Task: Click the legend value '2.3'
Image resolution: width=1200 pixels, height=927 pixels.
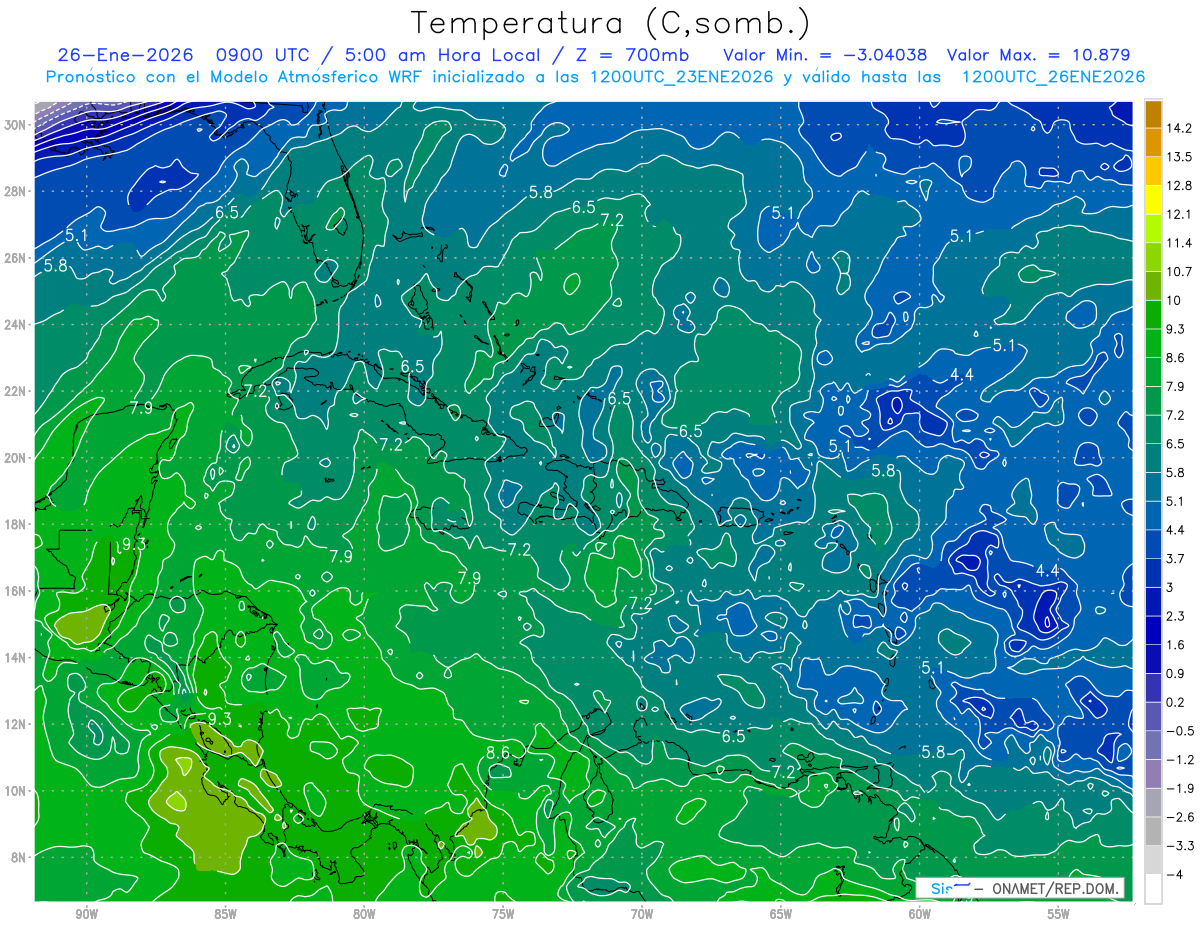Action: [1177, 616]
